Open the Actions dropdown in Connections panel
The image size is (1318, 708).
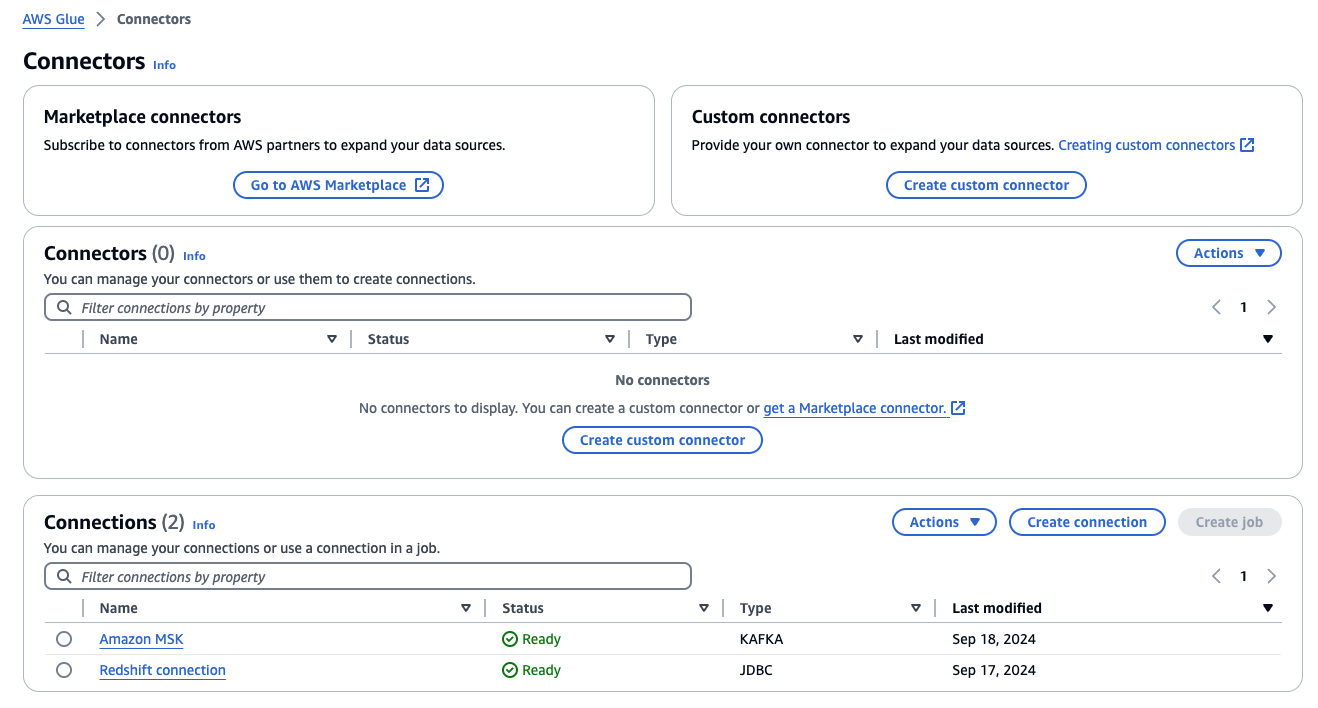coord(943,522)
